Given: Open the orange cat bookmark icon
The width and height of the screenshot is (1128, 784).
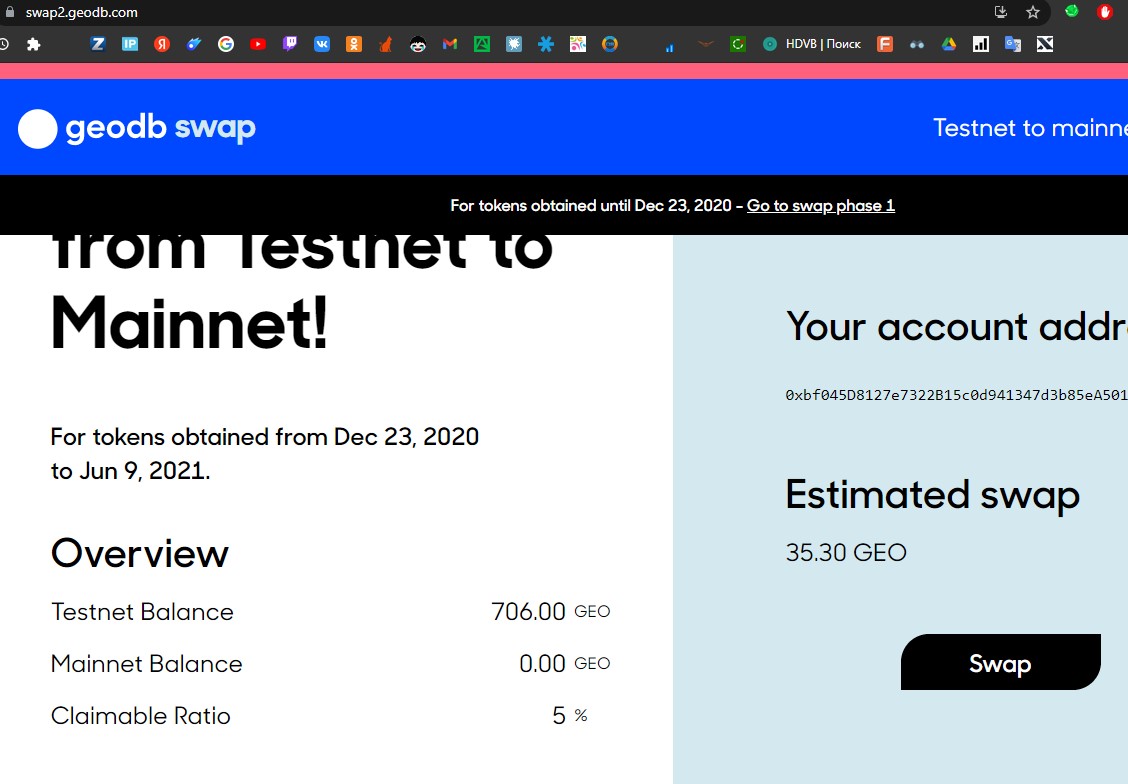Looking at the screenshot, I should (x=386, y=45).
